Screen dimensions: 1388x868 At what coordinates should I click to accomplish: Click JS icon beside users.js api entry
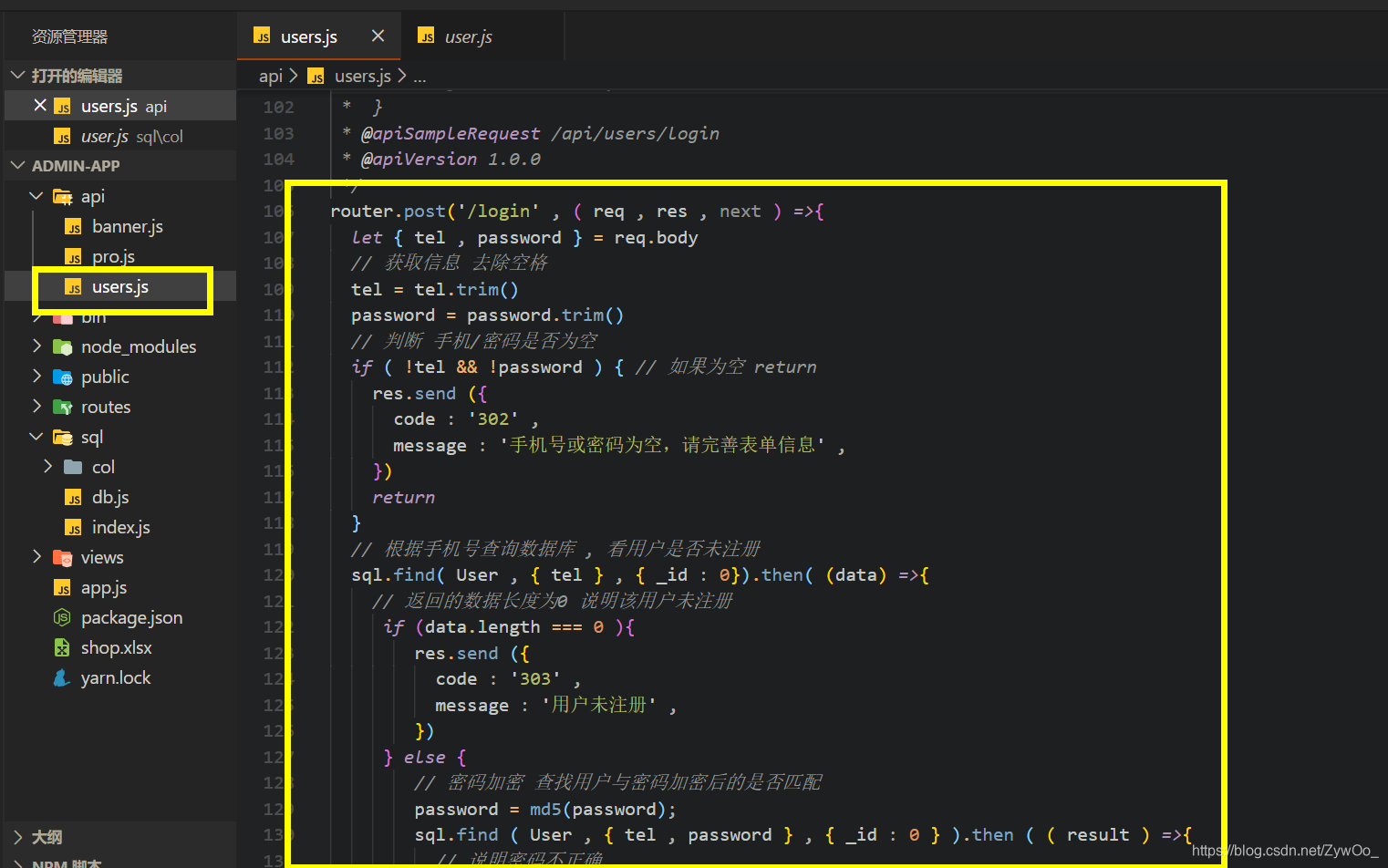tap(63, 107)
